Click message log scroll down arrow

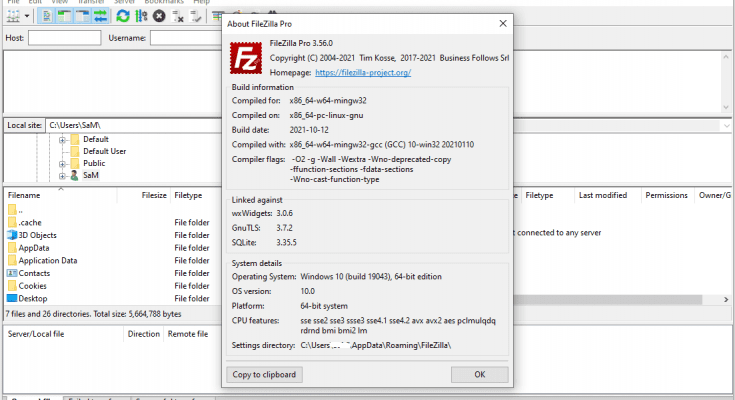[726, 107]
